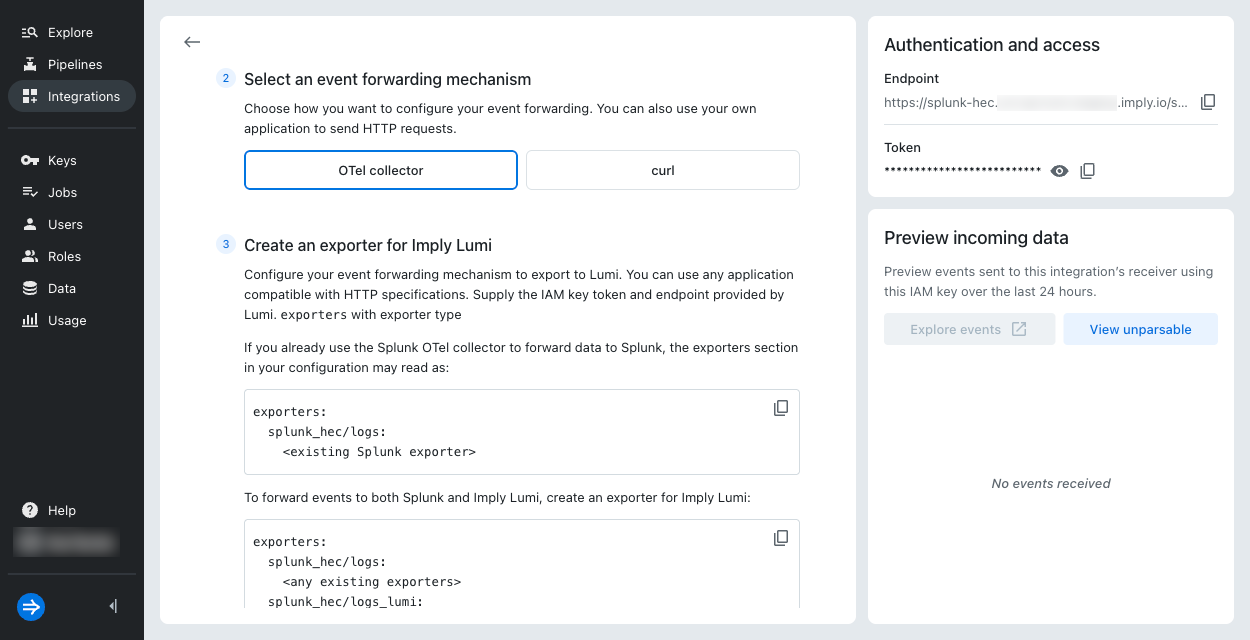This screenshot has width=1250, height=640.
Task: Click 'Preview incoming data' heading
Action: [x=976, y=238]
